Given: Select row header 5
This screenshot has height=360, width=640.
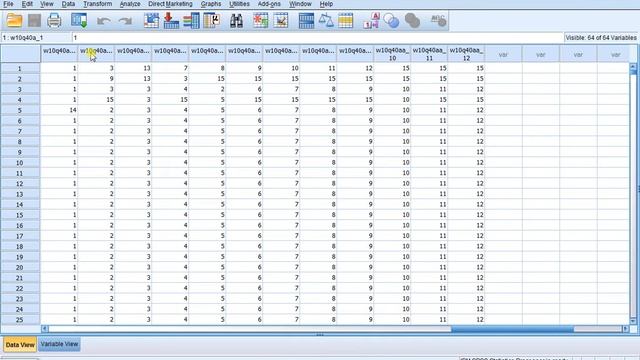Looking at the screenshot, I should (x=20, y=110).
